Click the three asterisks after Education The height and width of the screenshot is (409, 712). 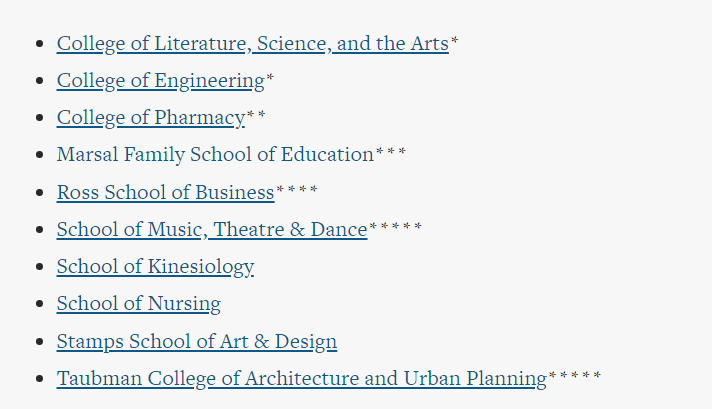[391, 152]
